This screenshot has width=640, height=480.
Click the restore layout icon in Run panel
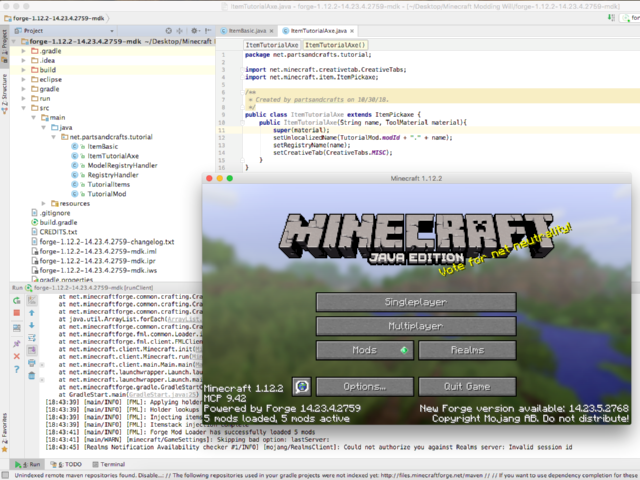[17, 328]
